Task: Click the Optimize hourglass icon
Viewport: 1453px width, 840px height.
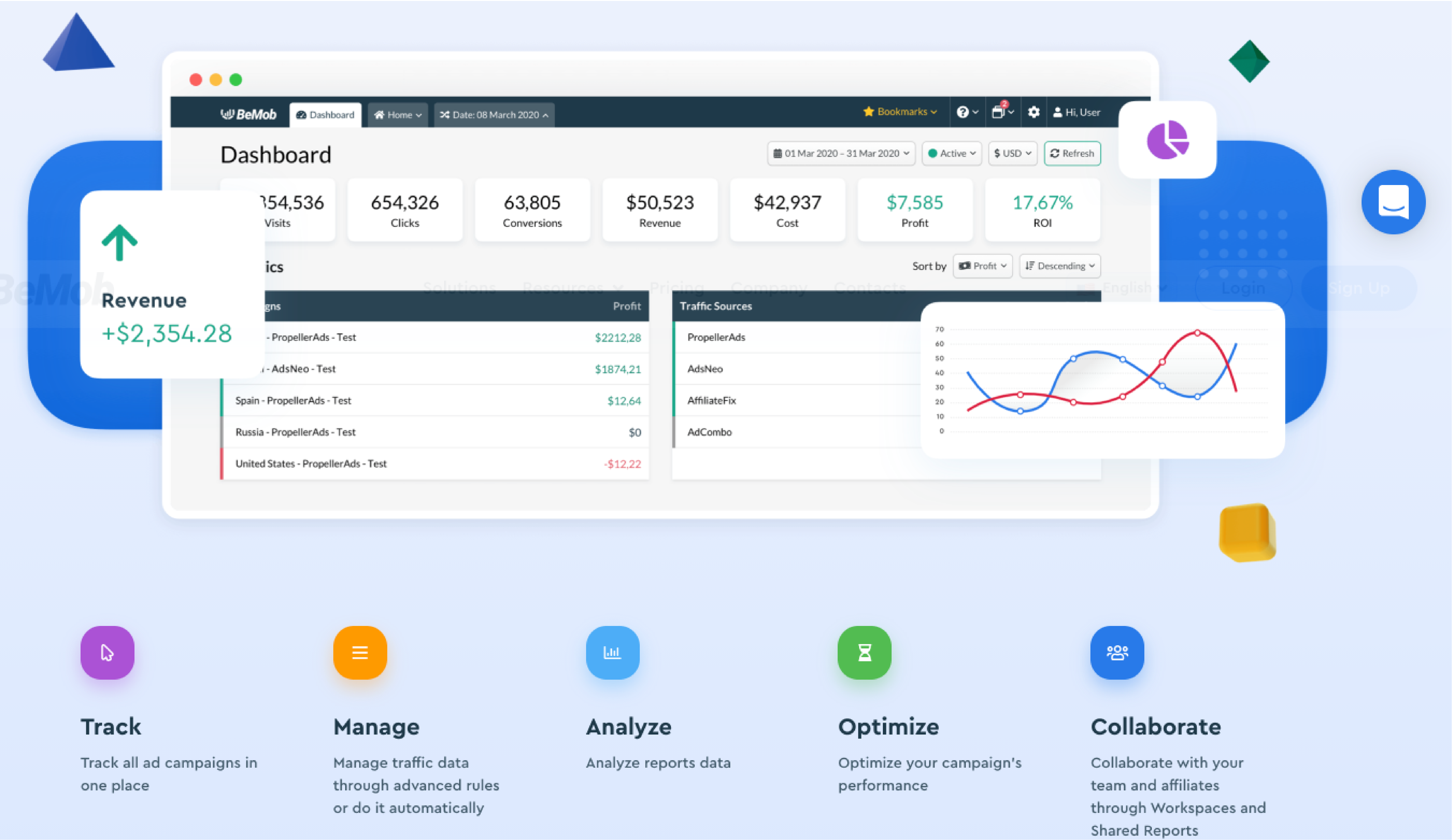Action: tap(864, 653)
